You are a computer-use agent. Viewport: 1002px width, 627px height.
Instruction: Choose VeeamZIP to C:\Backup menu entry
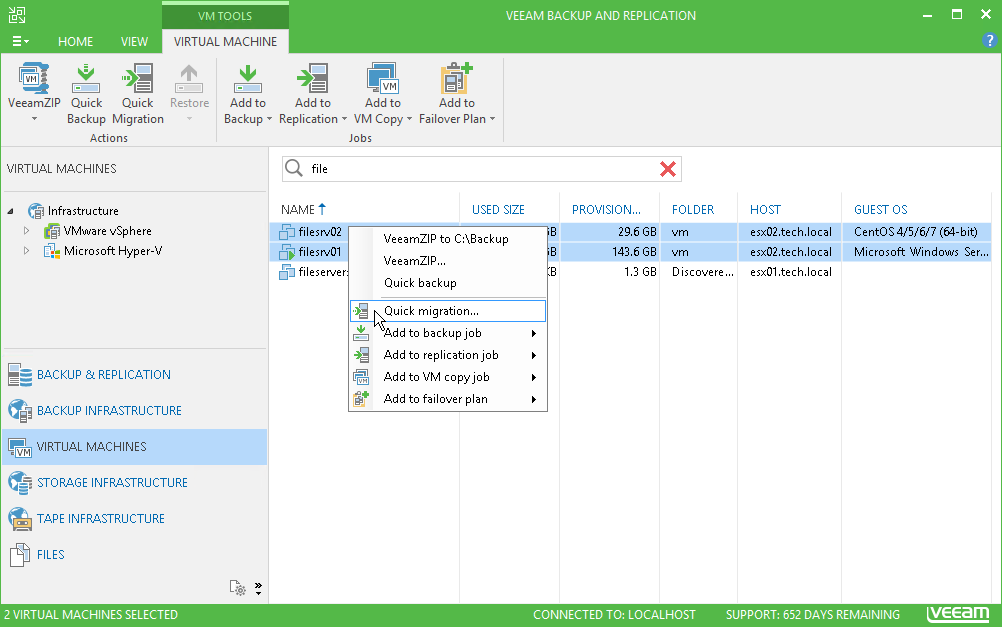click(446, 239)
